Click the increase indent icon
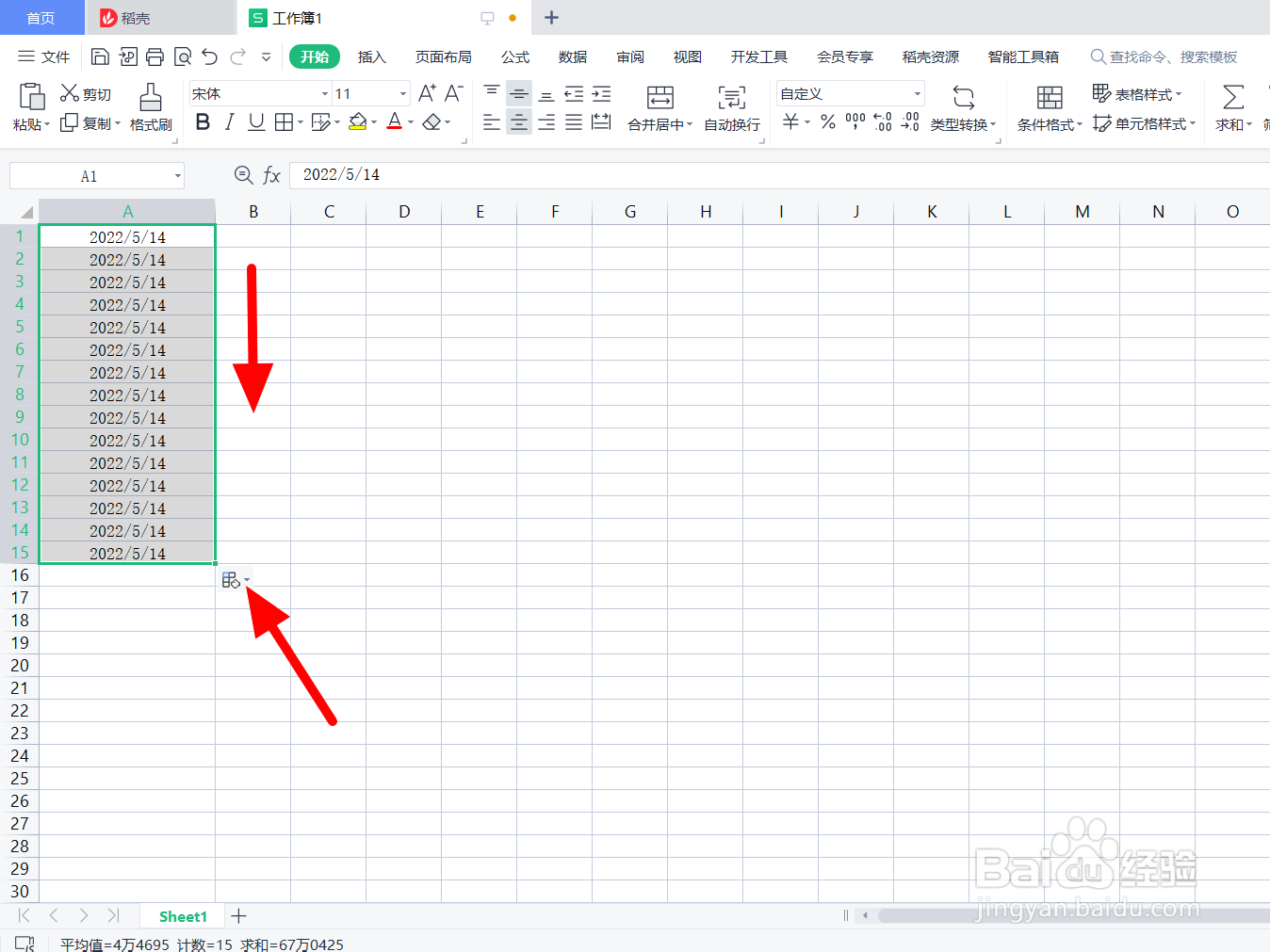Viewport: 1270px width, 952px height. (x=601, y=93)
